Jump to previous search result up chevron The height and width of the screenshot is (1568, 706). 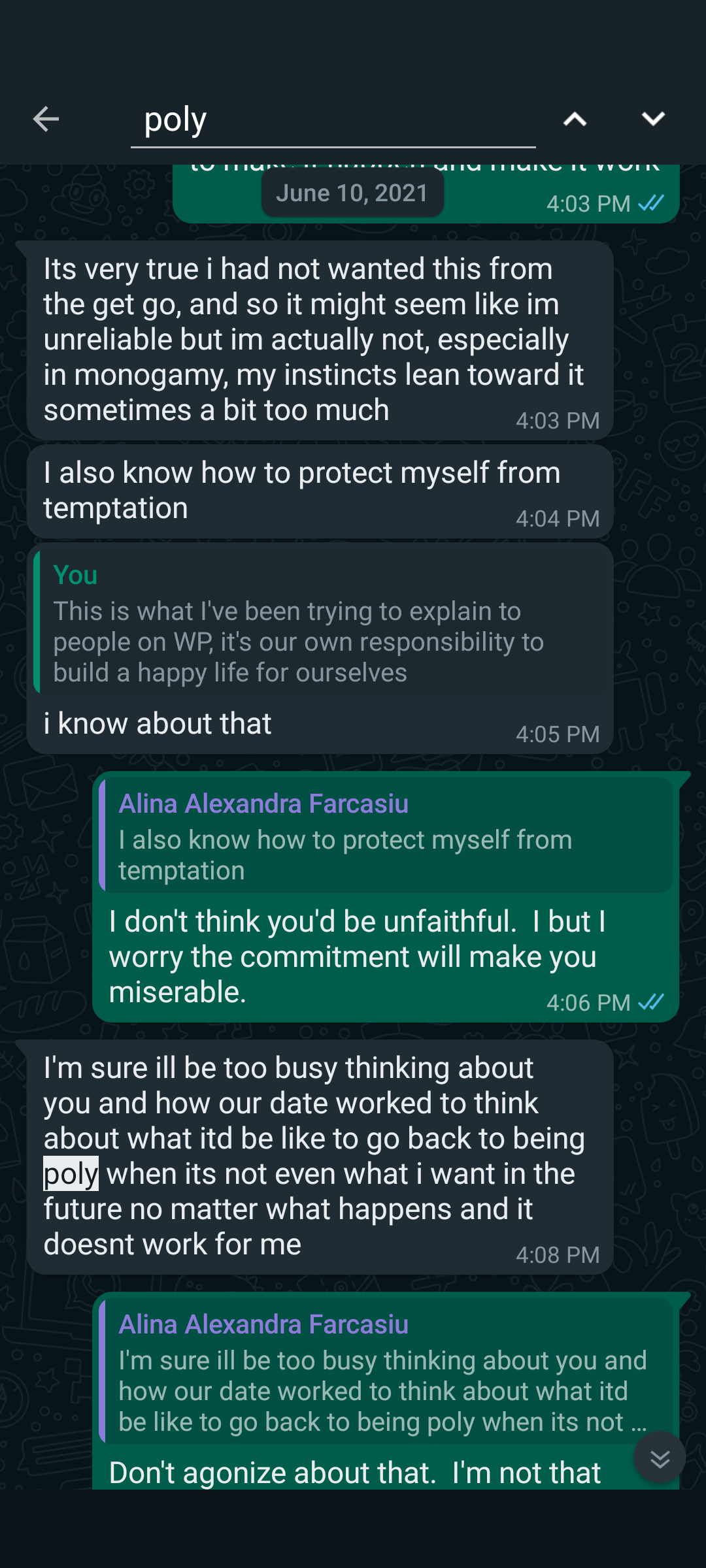point(575,119)
